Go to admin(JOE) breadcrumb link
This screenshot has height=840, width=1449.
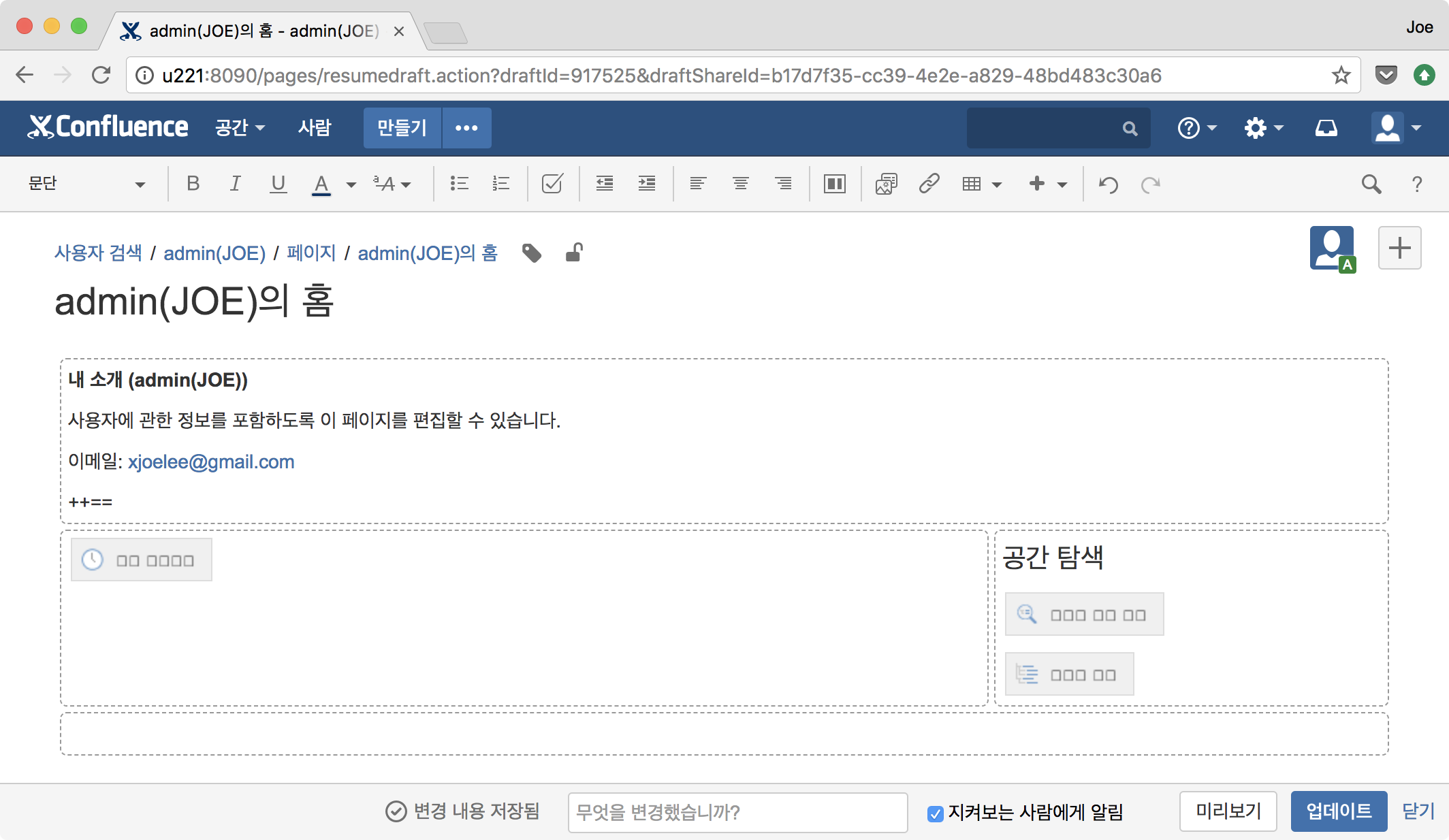click(x=214, y=253)
